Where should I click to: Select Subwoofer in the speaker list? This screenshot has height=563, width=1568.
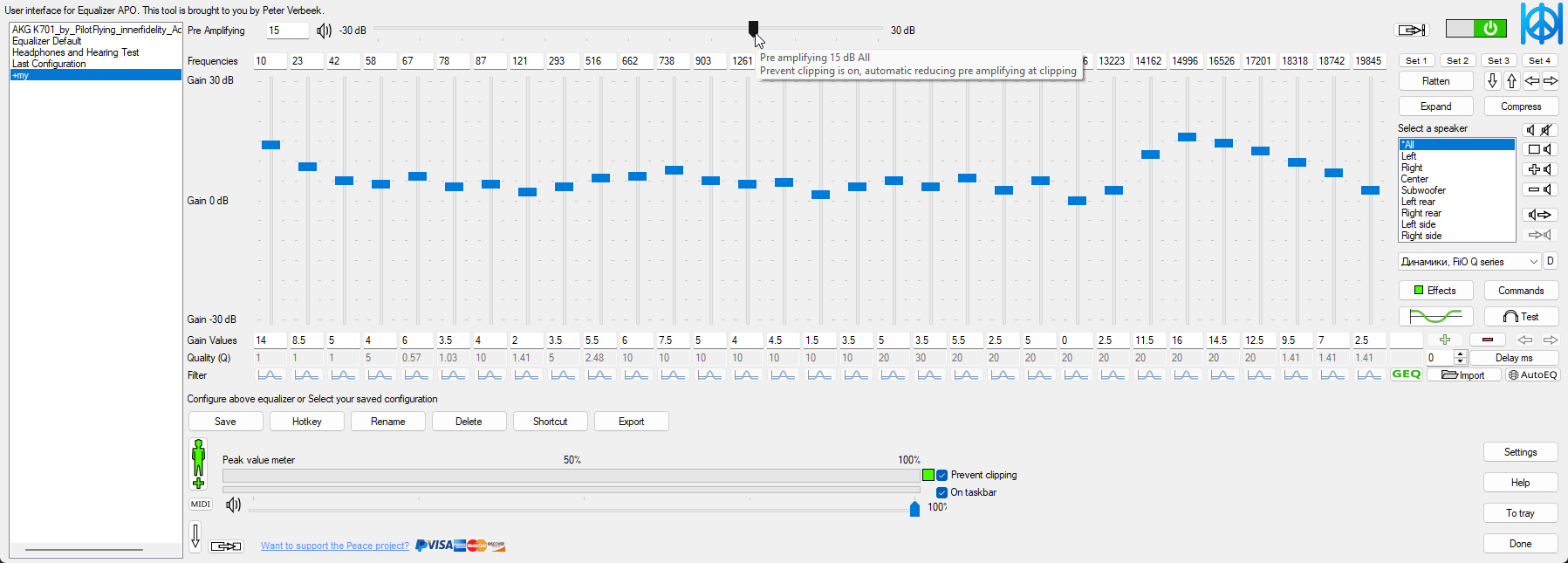coord(1423,190)
